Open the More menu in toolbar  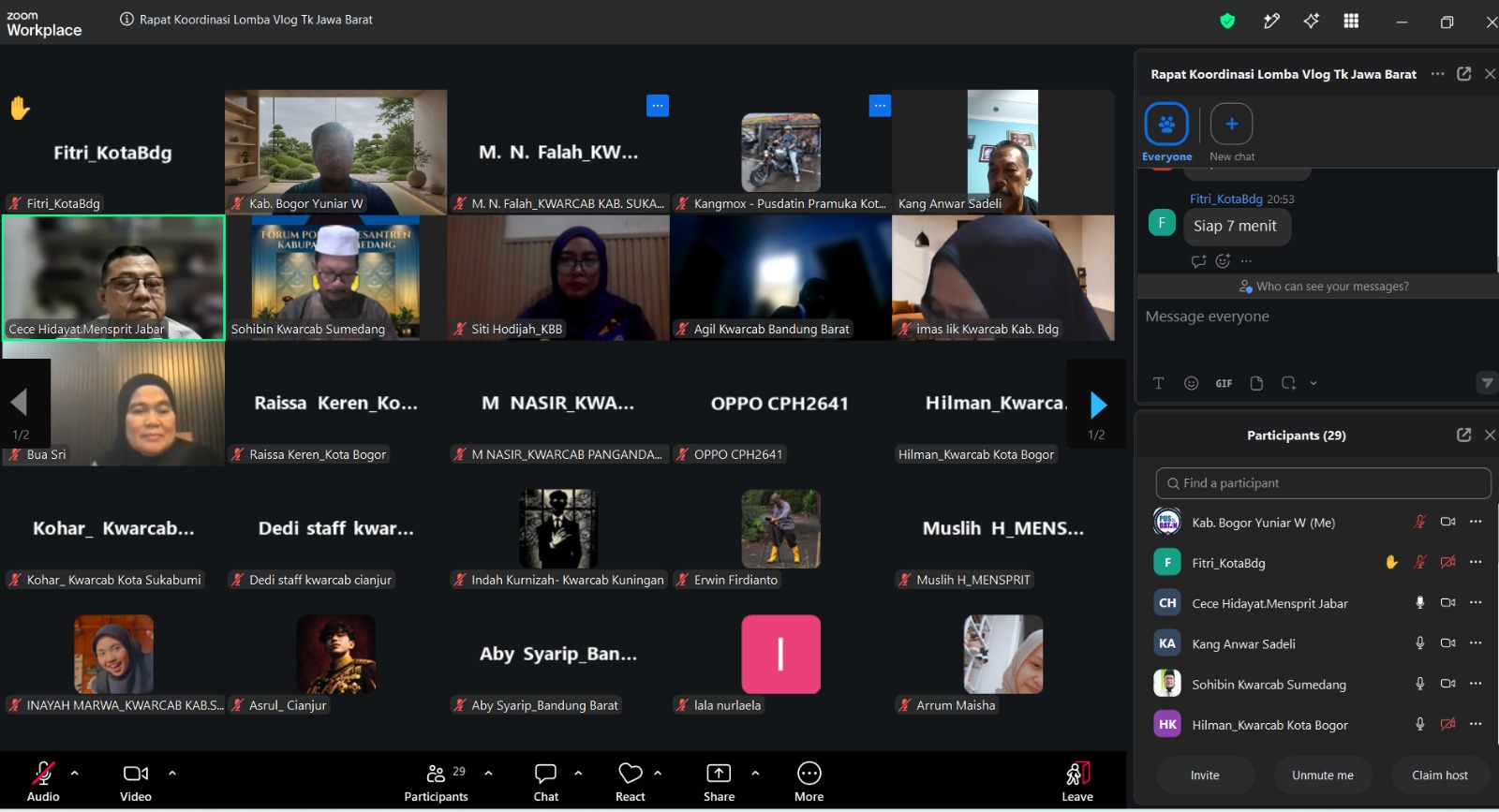809,782
